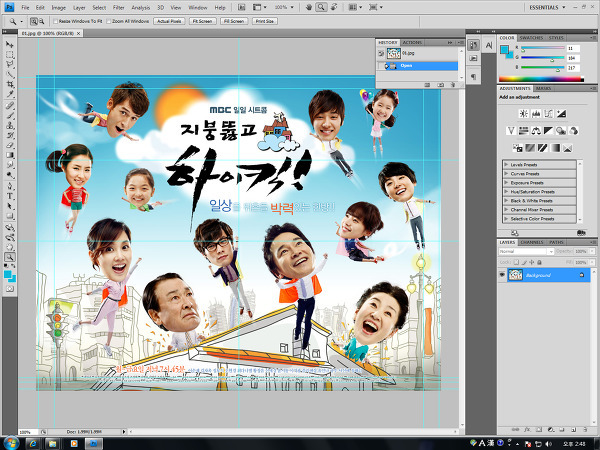This screenshot has width=600, height=450.
Task: Click the Print Size button
Action: point(265,21)
